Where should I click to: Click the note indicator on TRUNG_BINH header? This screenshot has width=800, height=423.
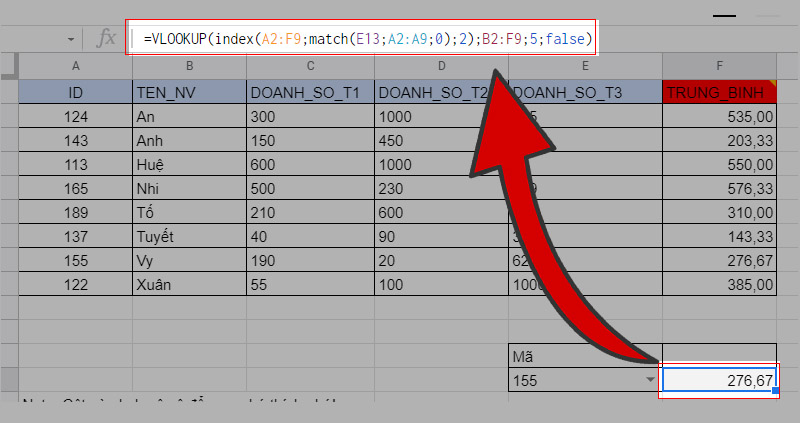point(772,83)
